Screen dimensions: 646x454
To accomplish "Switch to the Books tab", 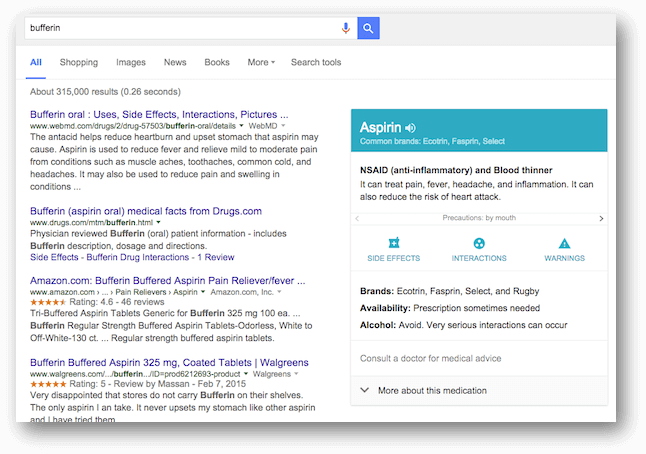I will pyautogui.click(x=217, y=62).
